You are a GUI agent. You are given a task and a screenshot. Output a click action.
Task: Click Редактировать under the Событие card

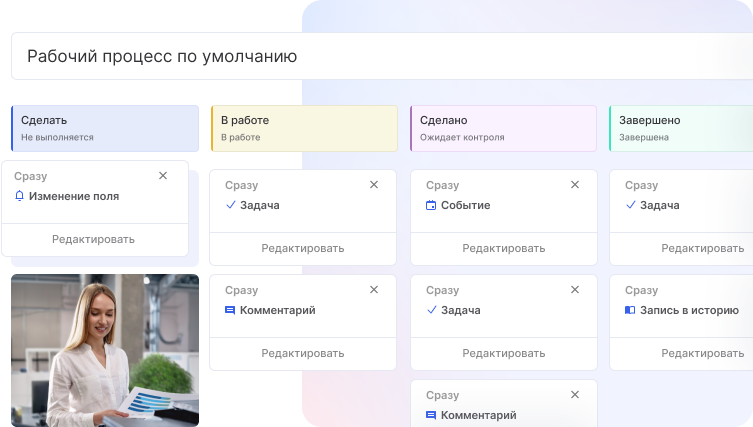pyautogui.click(x=503, y=248)
